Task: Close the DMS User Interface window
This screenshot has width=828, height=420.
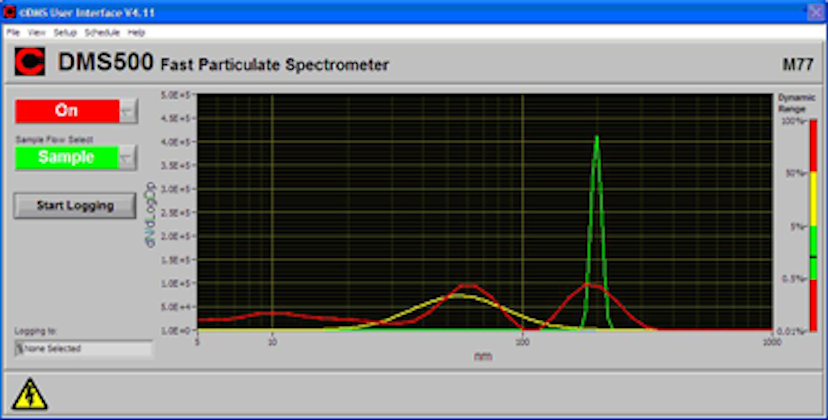Action: (815, 12)
